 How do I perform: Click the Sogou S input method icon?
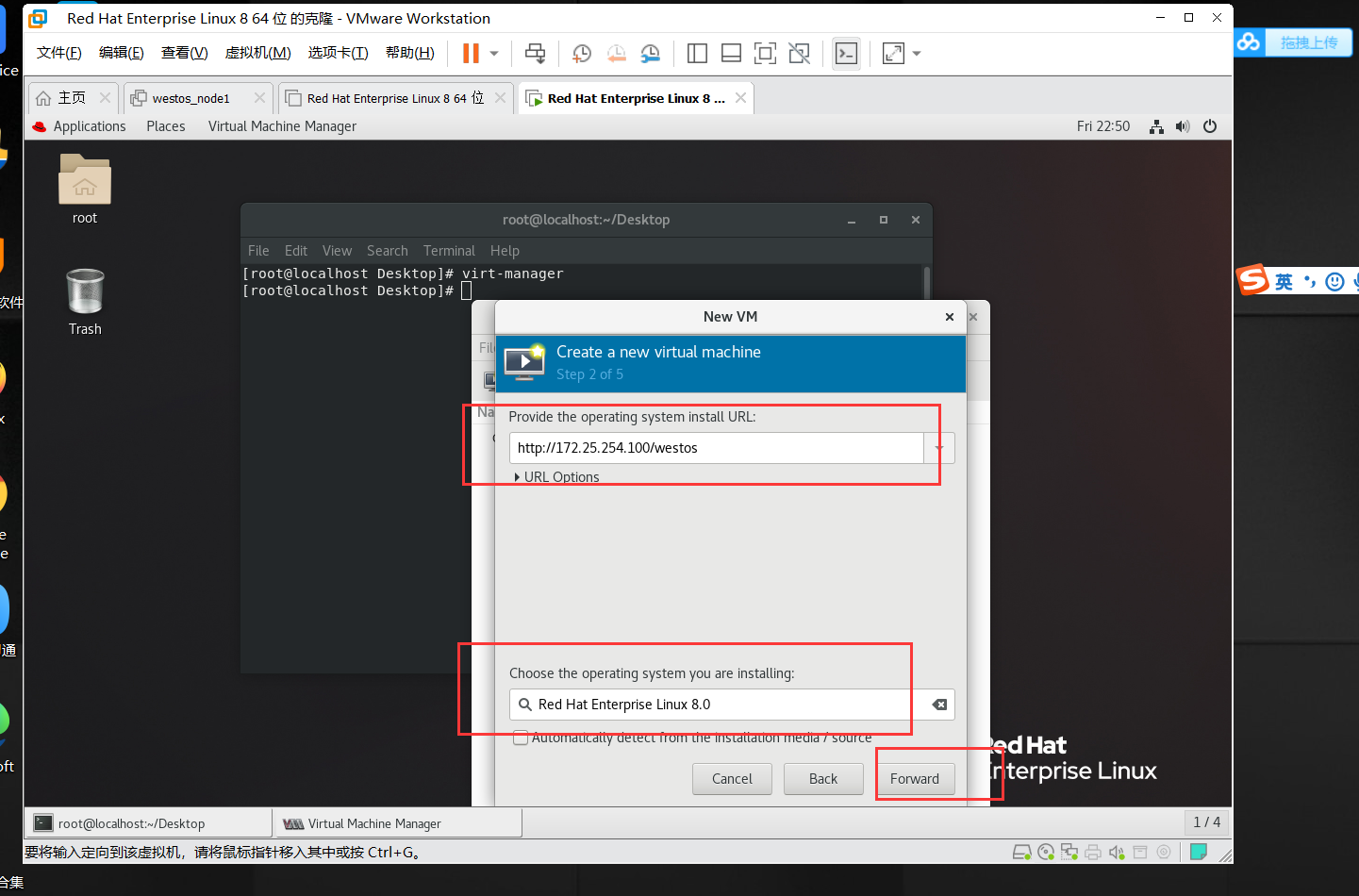point(1253,280)
